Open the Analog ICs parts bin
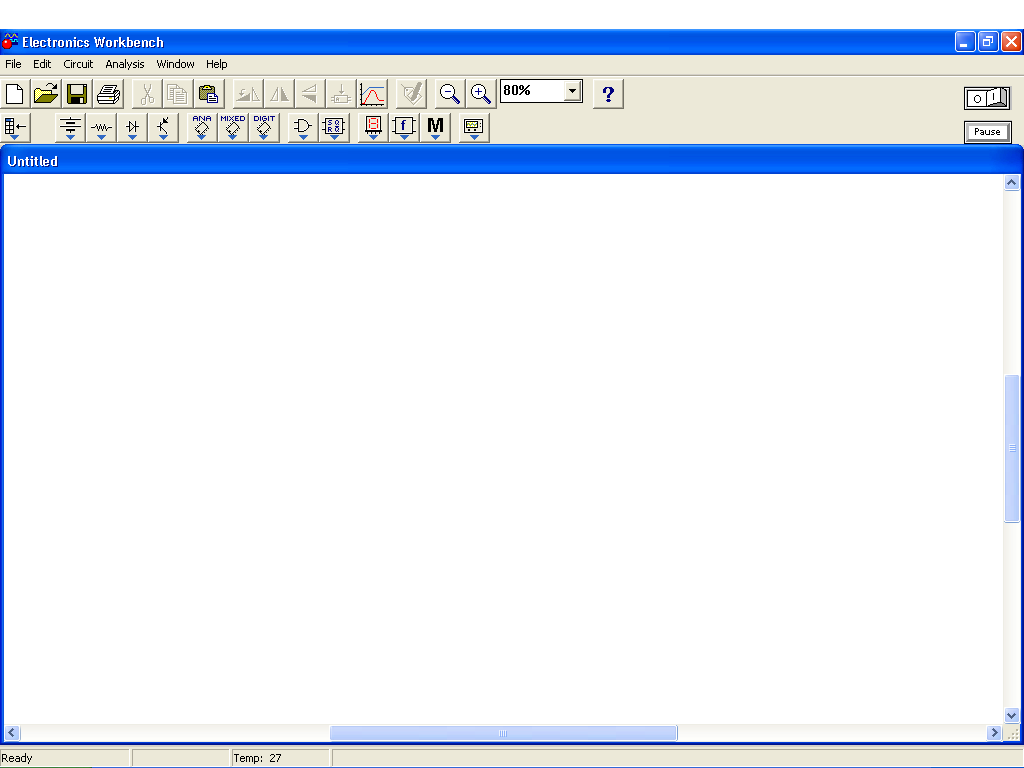Screen dimensions: 1024x768 click(x=202, y=127)
